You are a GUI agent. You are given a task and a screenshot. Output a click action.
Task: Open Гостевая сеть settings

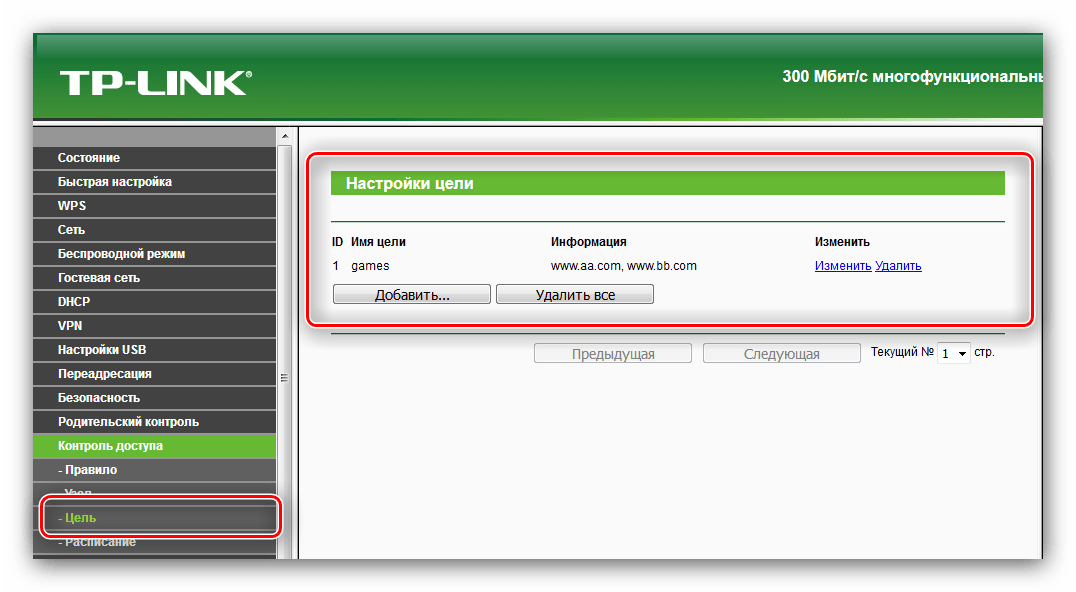coord(99,278)
